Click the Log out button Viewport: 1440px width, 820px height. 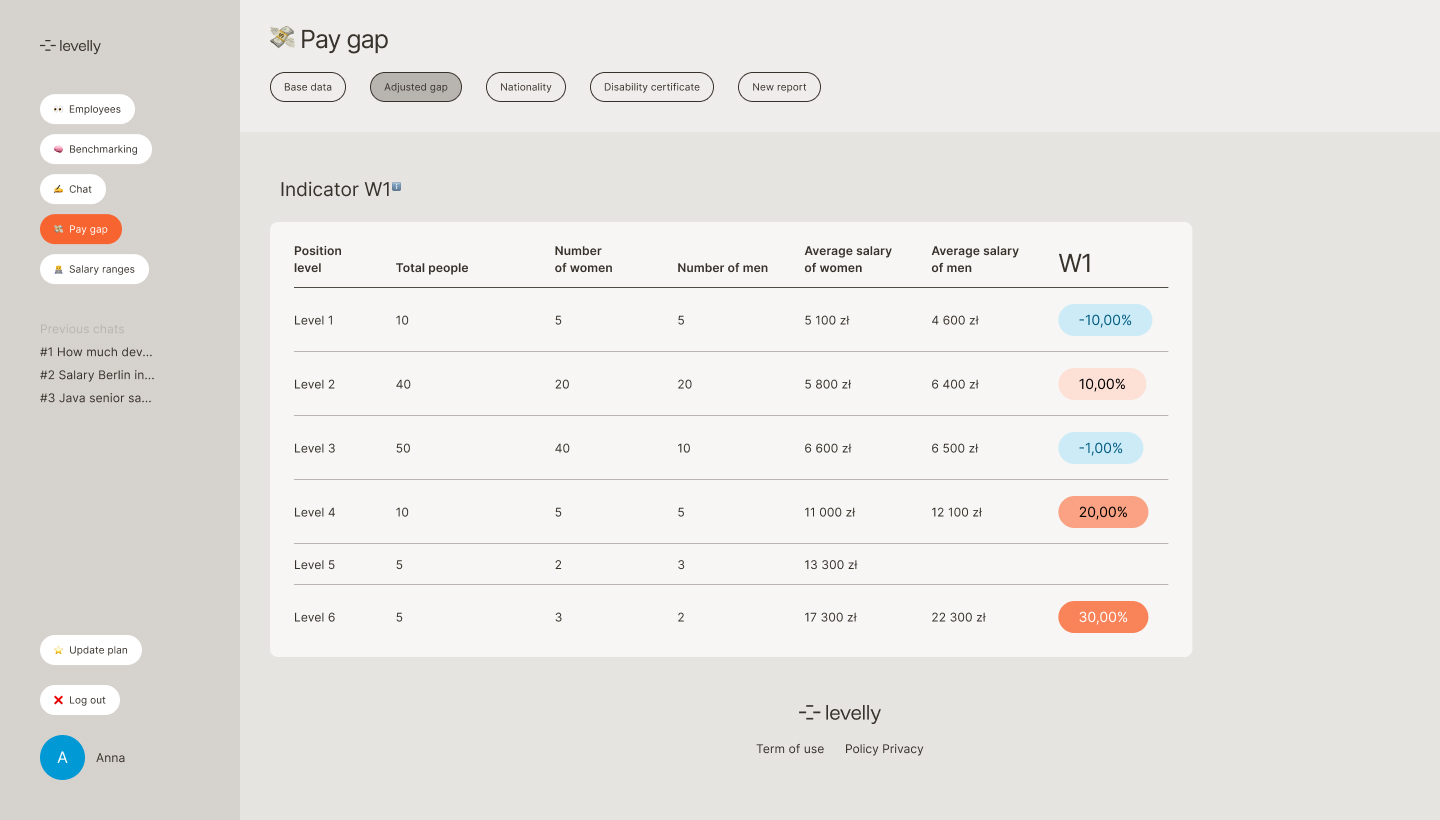click(x=80, y=700)
